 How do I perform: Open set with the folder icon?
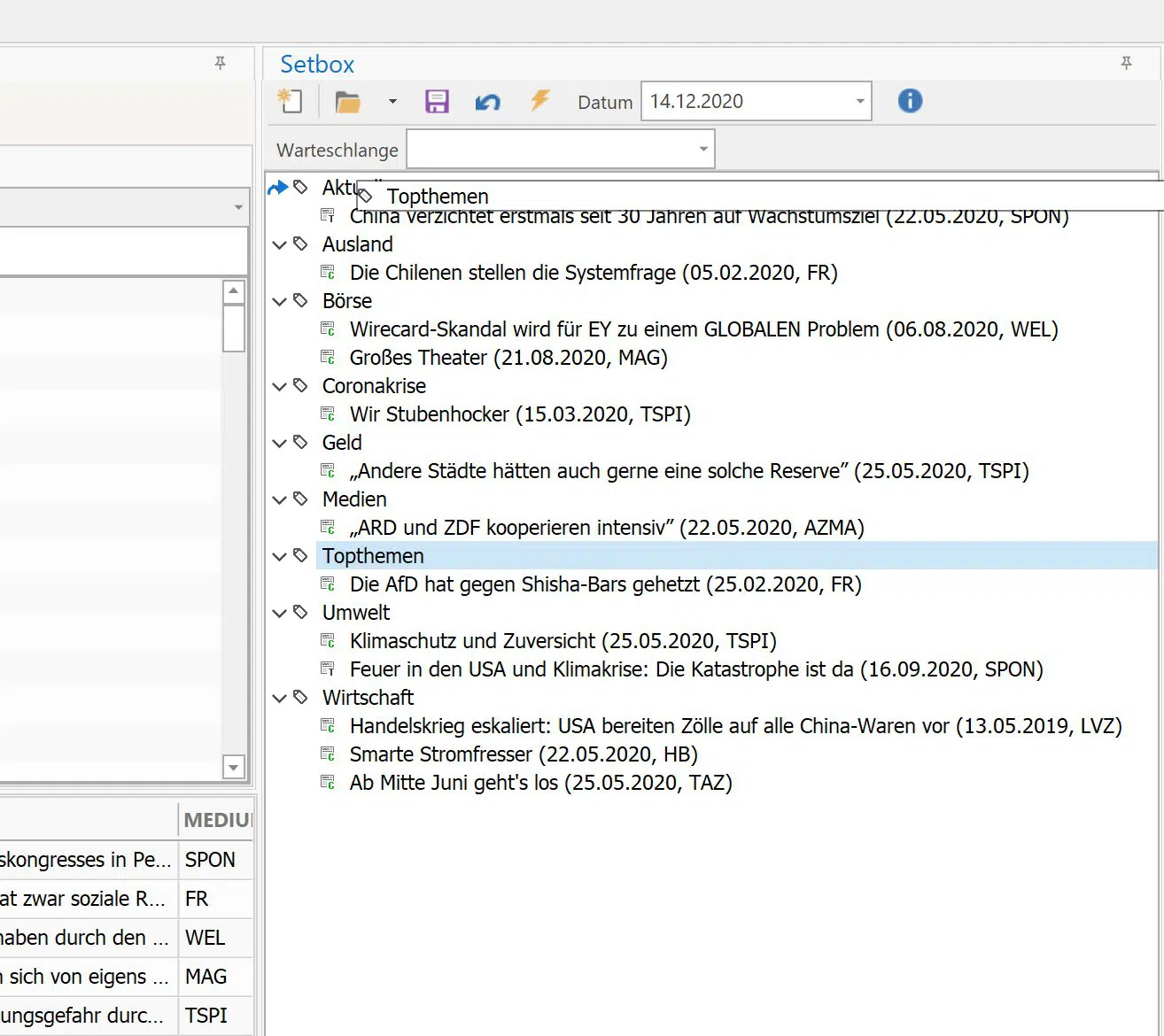[348, 102]
